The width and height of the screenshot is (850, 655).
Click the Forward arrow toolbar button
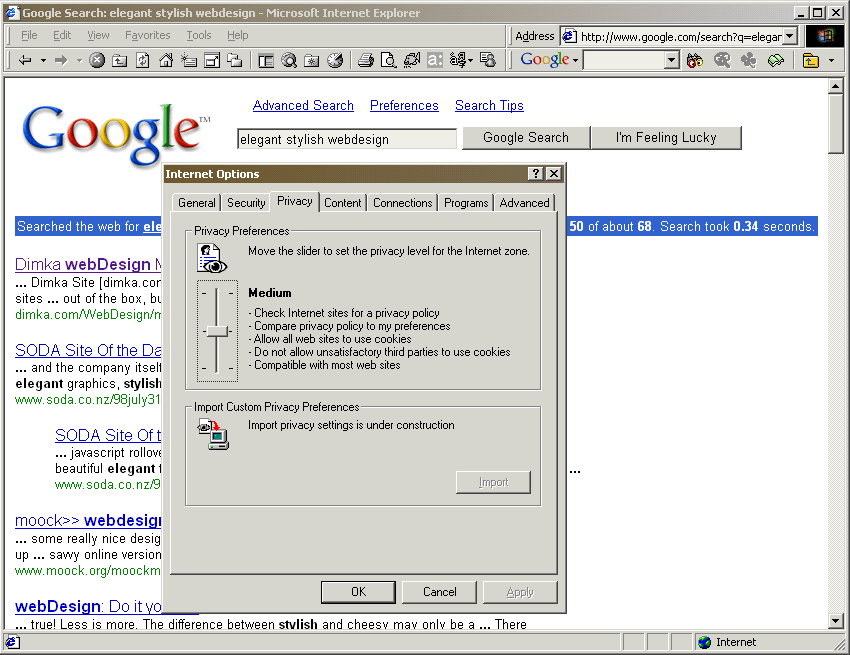click(61, 60)
